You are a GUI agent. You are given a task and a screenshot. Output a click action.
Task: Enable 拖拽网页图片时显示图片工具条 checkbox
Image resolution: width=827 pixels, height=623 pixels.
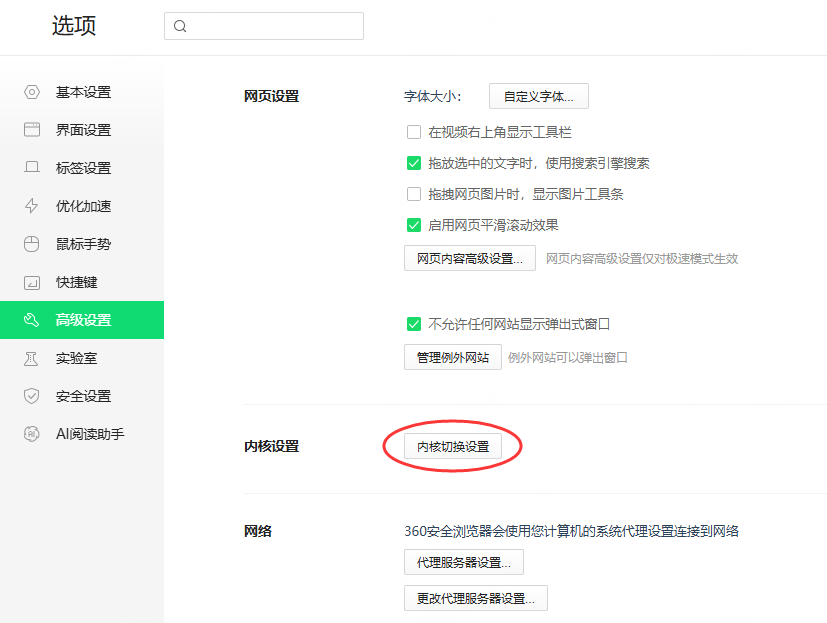[413, 194]
